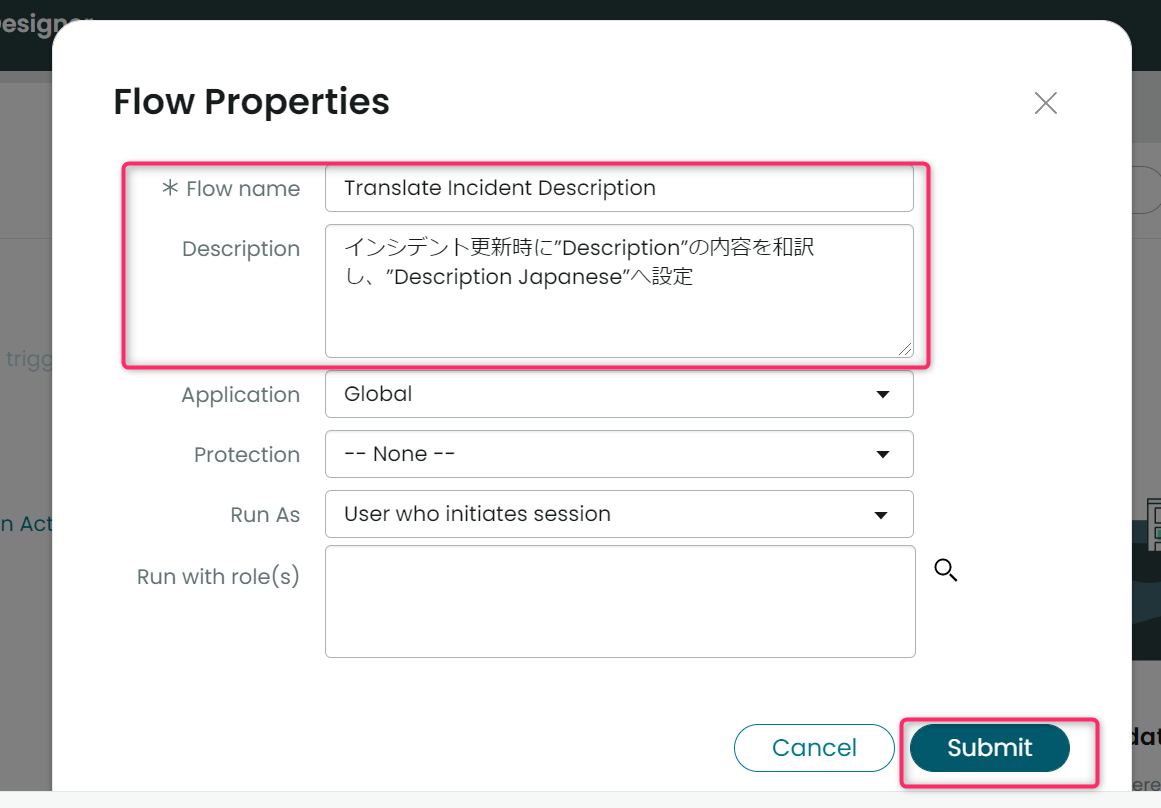Image resolution: width=1161 pixels, height=808 pixels.
Task: Click the Application dropdown arrow
Action: [x=883, y=394]
